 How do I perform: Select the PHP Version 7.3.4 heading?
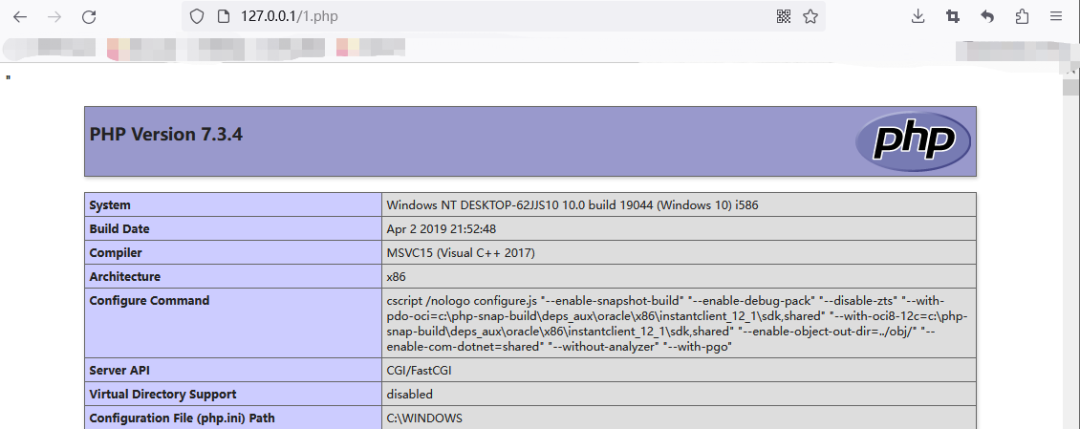[x=166, y=134]
